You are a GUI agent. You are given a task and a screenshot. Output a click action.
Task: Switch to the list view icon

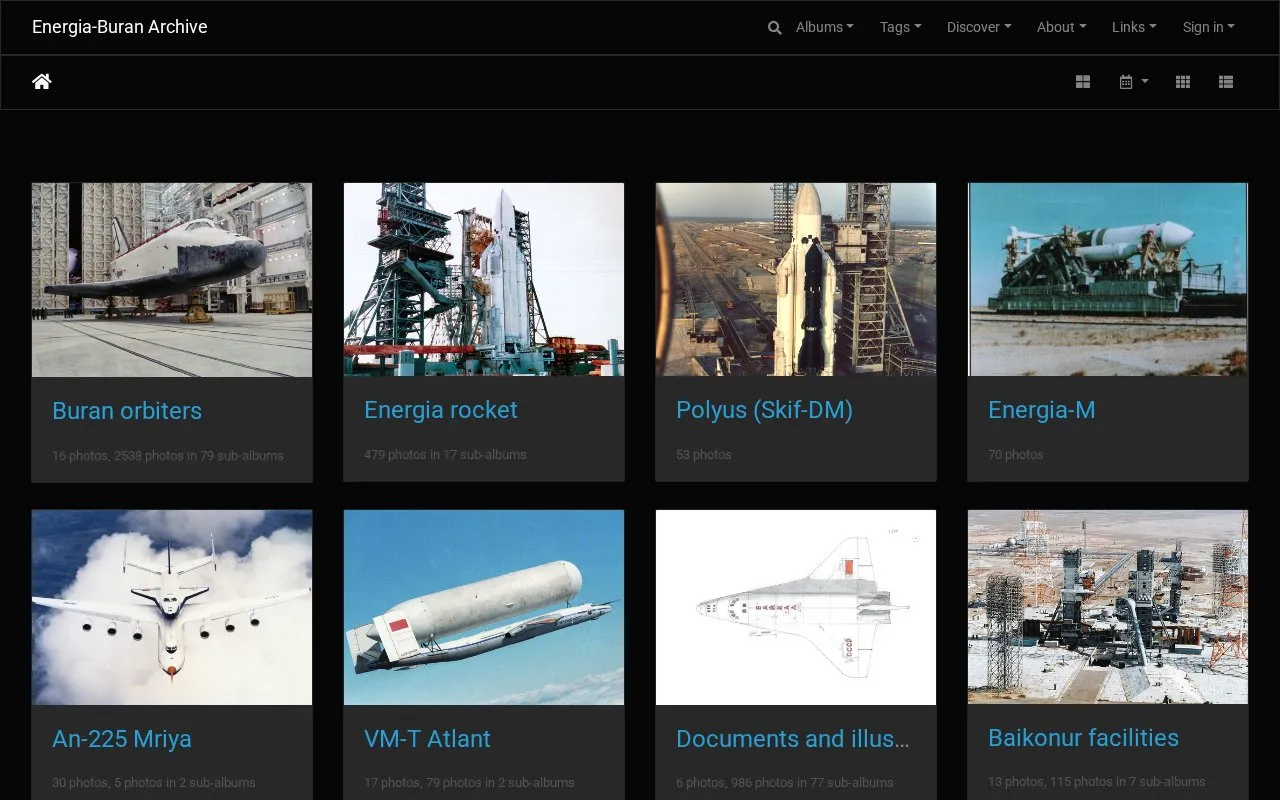click(x=1226, y=82)
